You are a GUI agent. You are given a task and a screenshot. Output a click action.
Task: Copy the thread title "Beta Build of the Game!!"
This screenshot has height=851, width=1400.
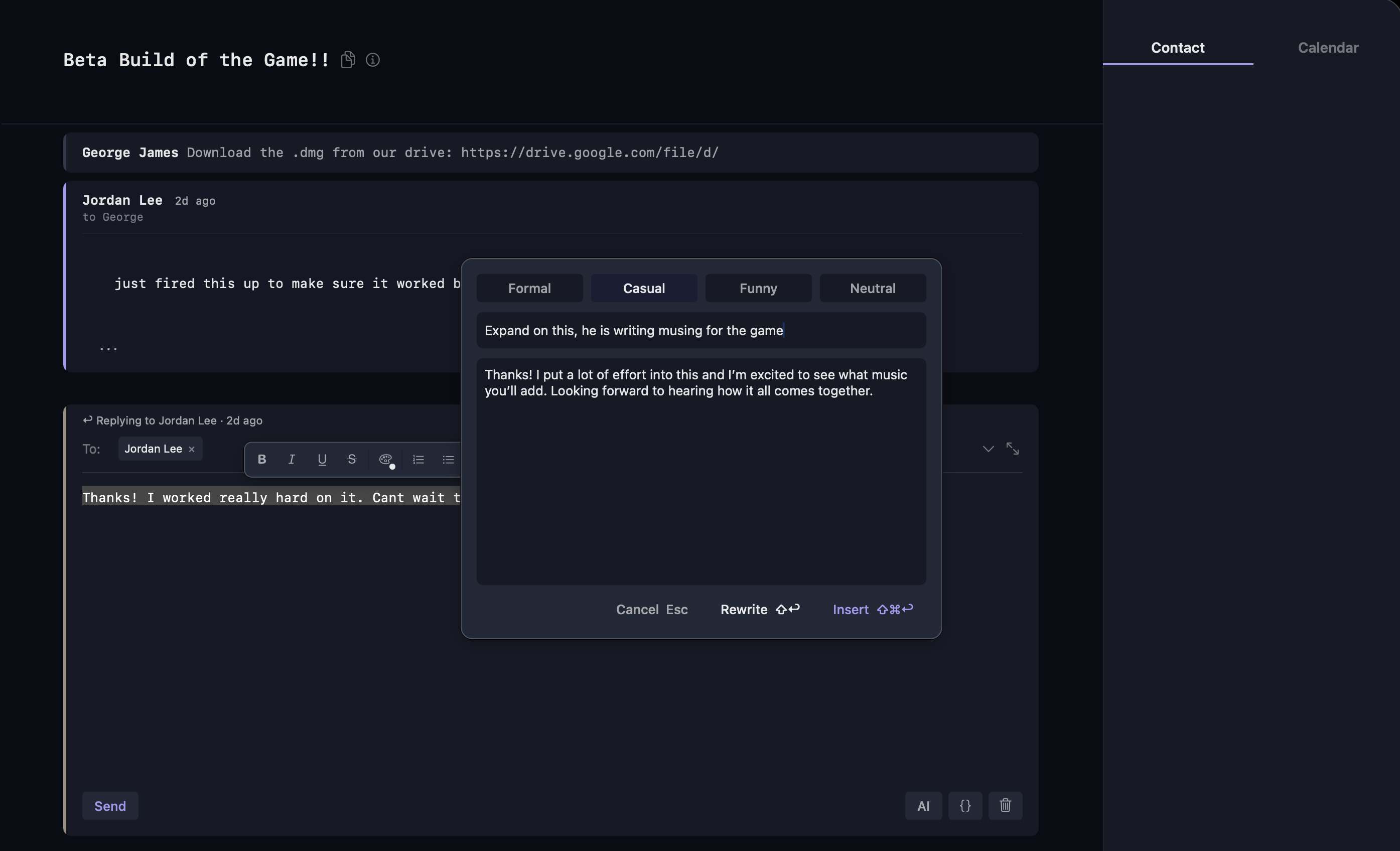[x=348, y=59]
